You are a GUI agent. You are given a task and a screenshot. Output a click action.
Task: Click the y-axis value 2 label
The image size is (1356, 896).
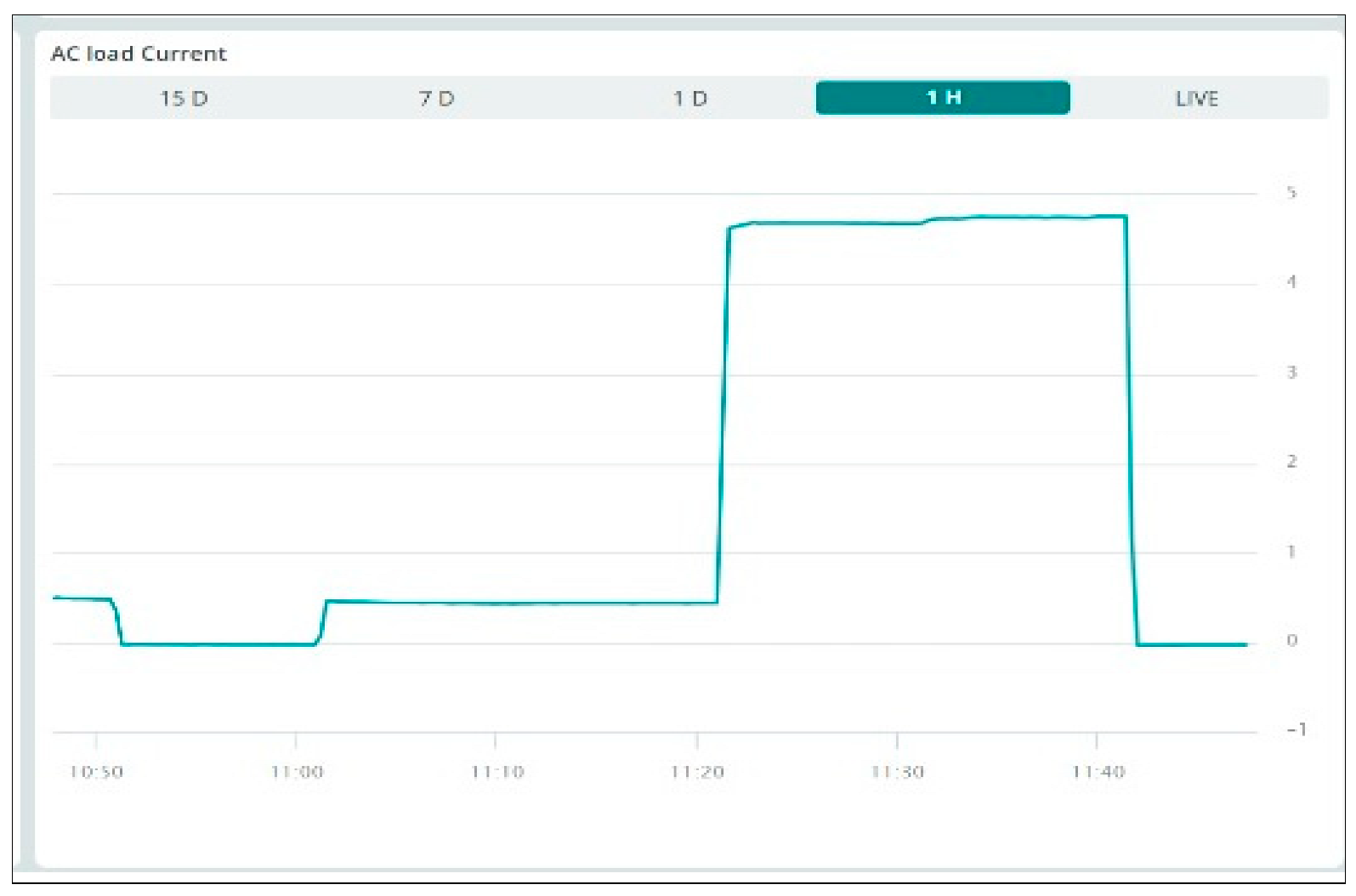[1291, 462]
